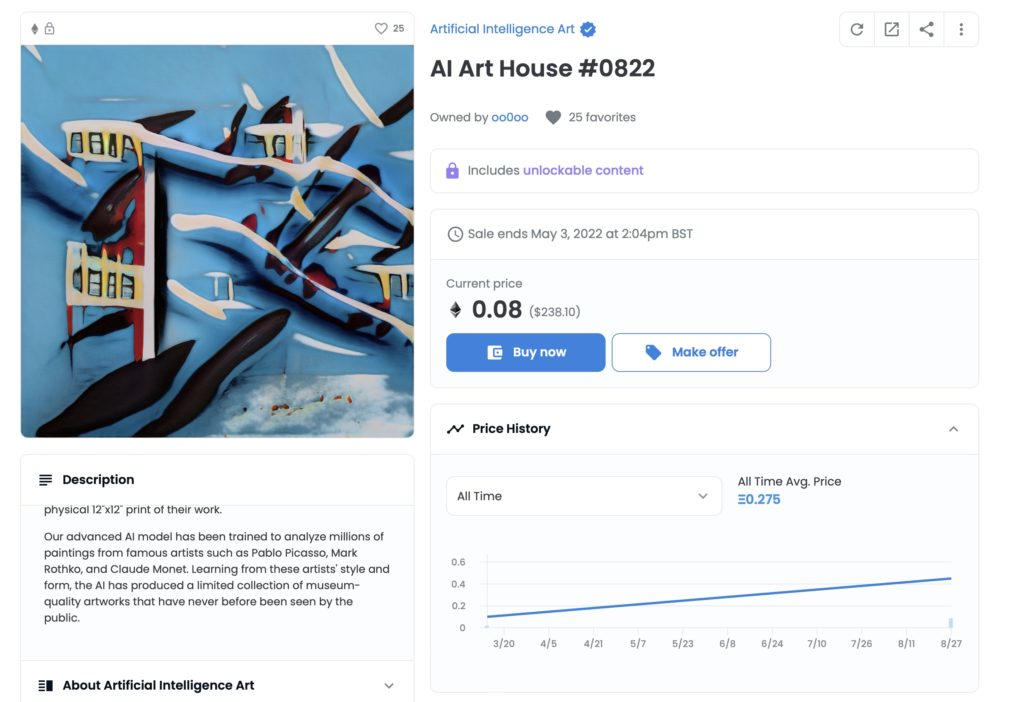Image resolution: width=1024 pixels, height=702 pixels.
Task: Click the Buy now button
Action: point(525,352)
